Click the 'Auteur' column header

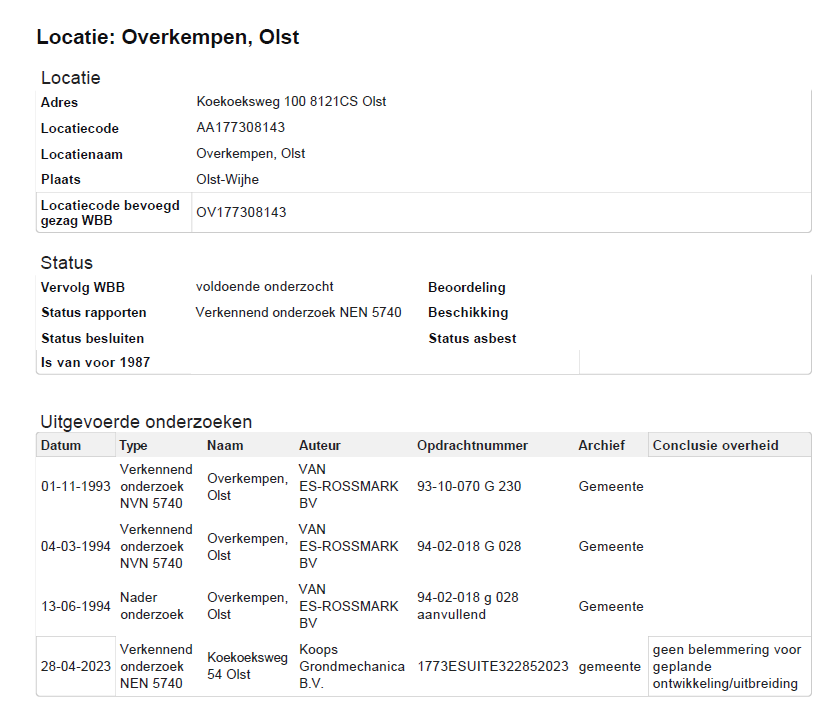(x=320, y=445)
